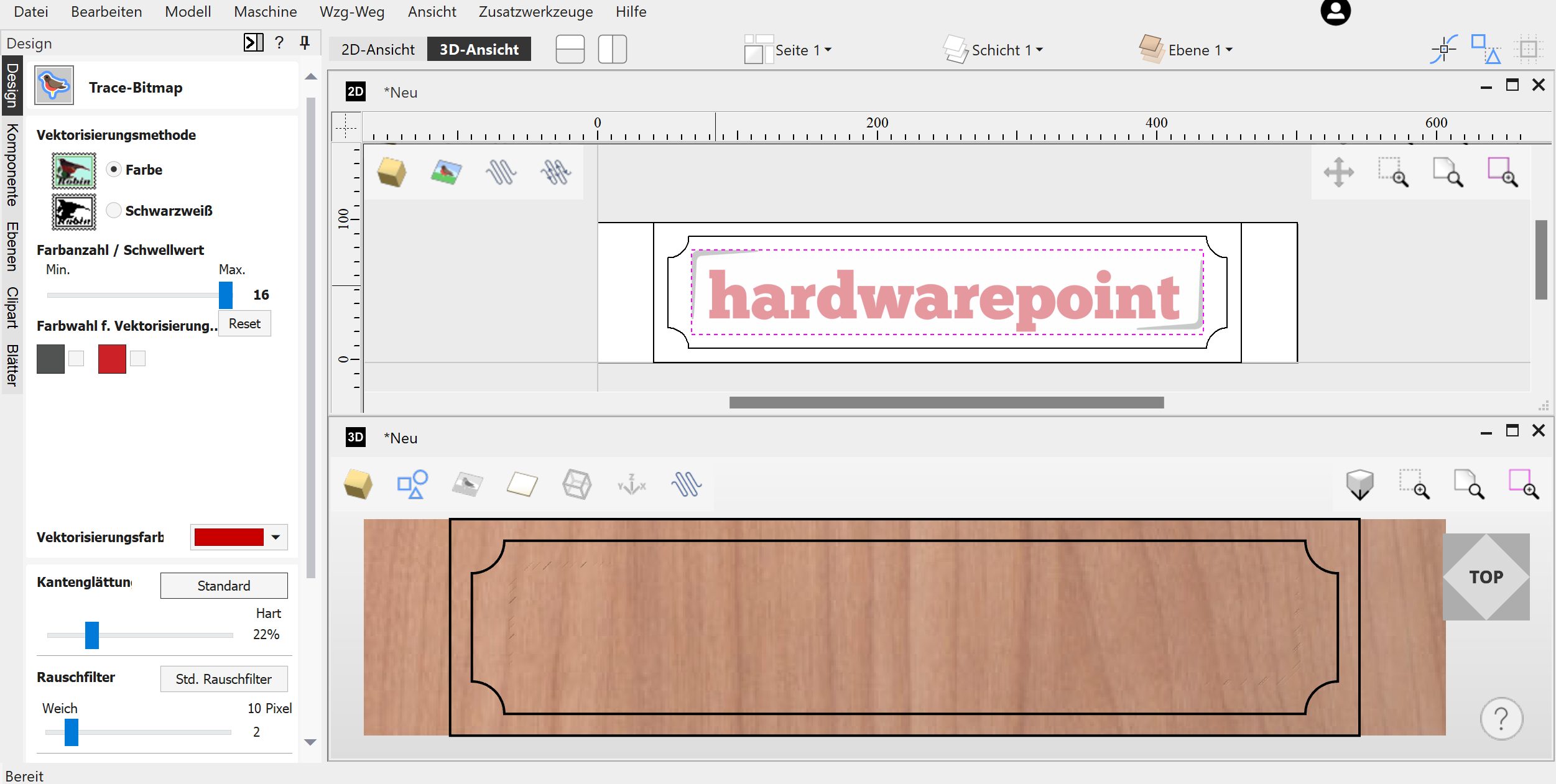Select zoom box tool in 2D view
This screenshot has width=1556, height=784.
(1393, 172)
